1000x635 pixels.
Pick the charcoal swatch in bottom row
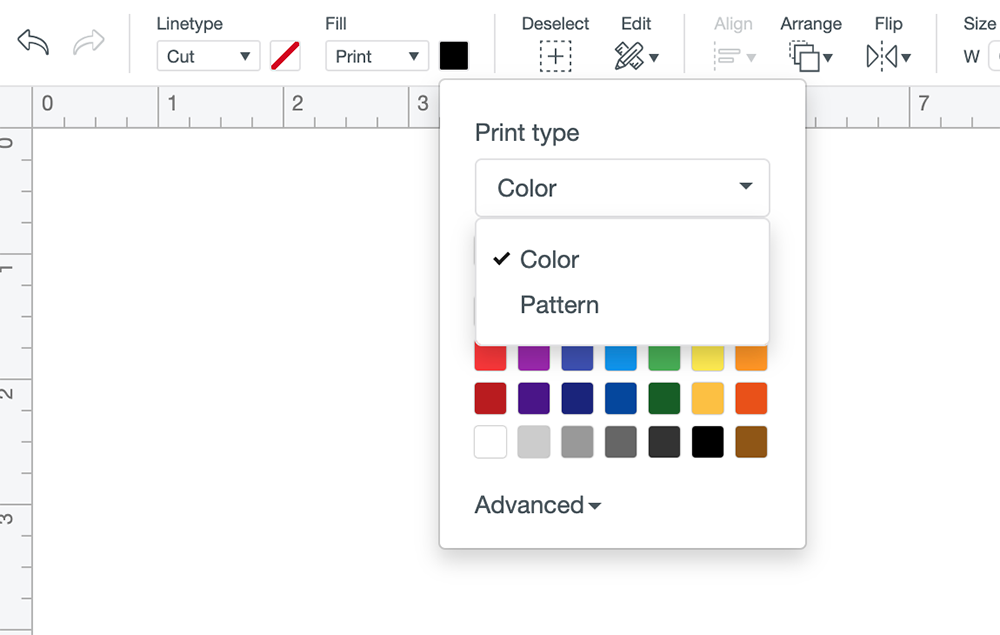point(664,442)
